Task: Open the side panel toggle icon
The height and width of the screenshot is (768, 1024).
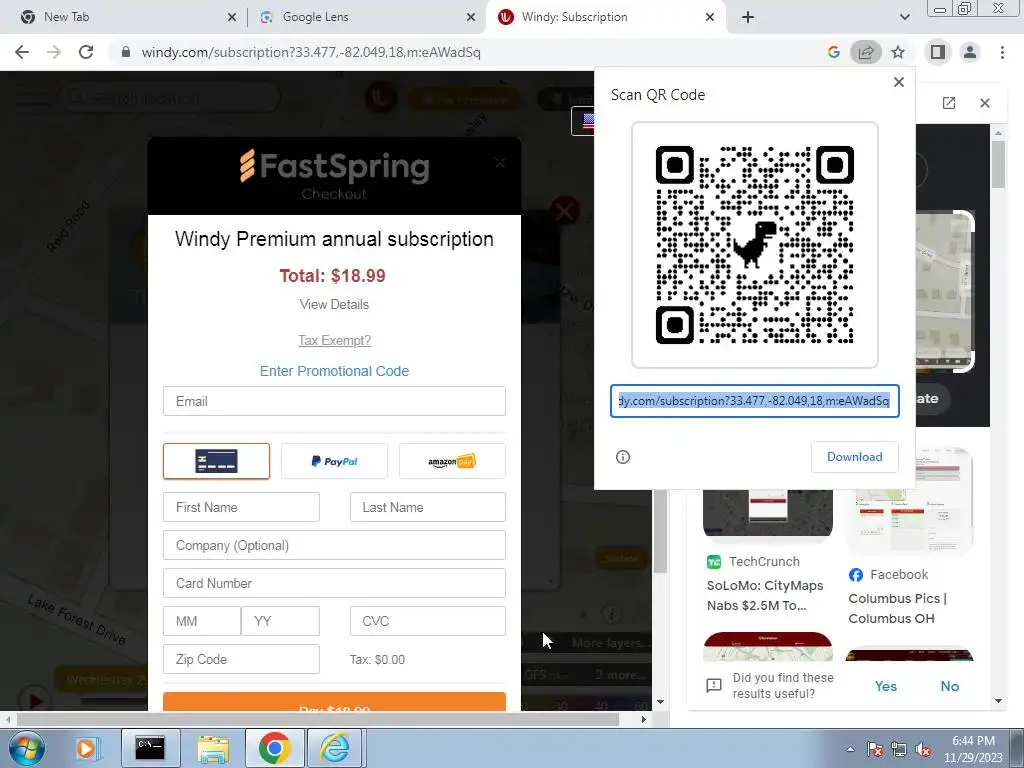Action: 938,52
